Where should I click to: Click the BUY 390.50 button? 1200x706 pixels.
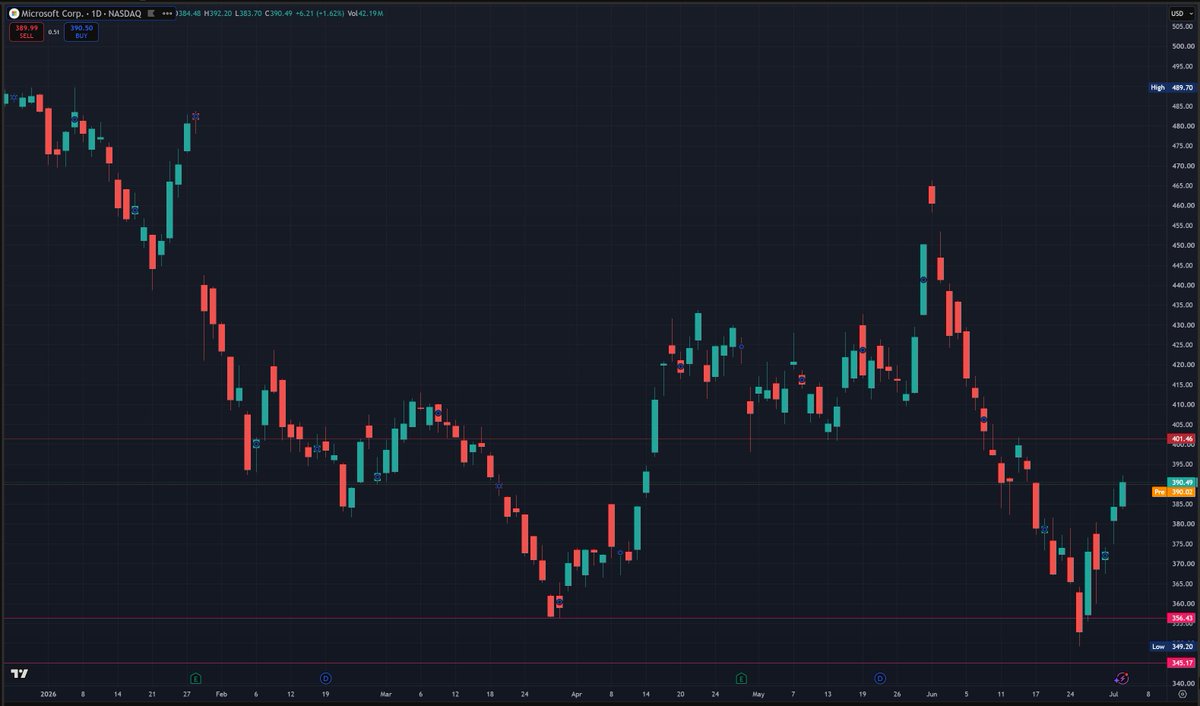click(x=82, y=31)
